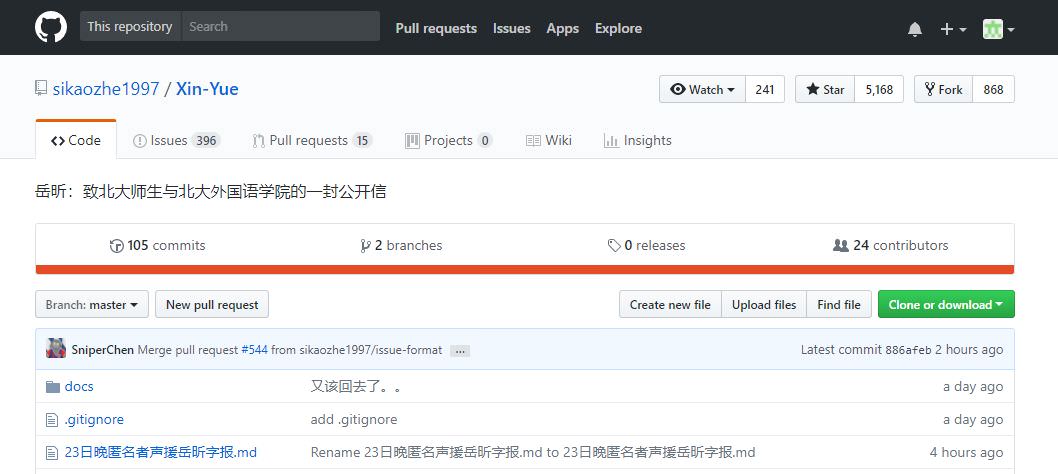Open the plus create-new dropdown
This screenshot has width=1058, height=474.
(x=953, y=29)
